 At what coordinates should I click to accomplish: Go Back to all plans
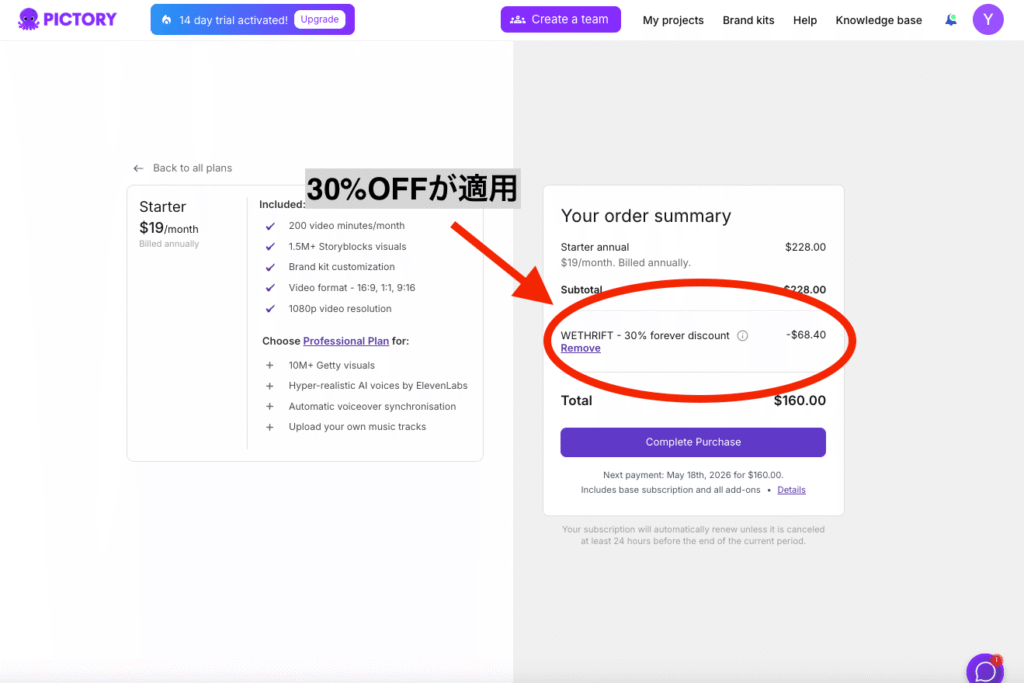(192, 168)
